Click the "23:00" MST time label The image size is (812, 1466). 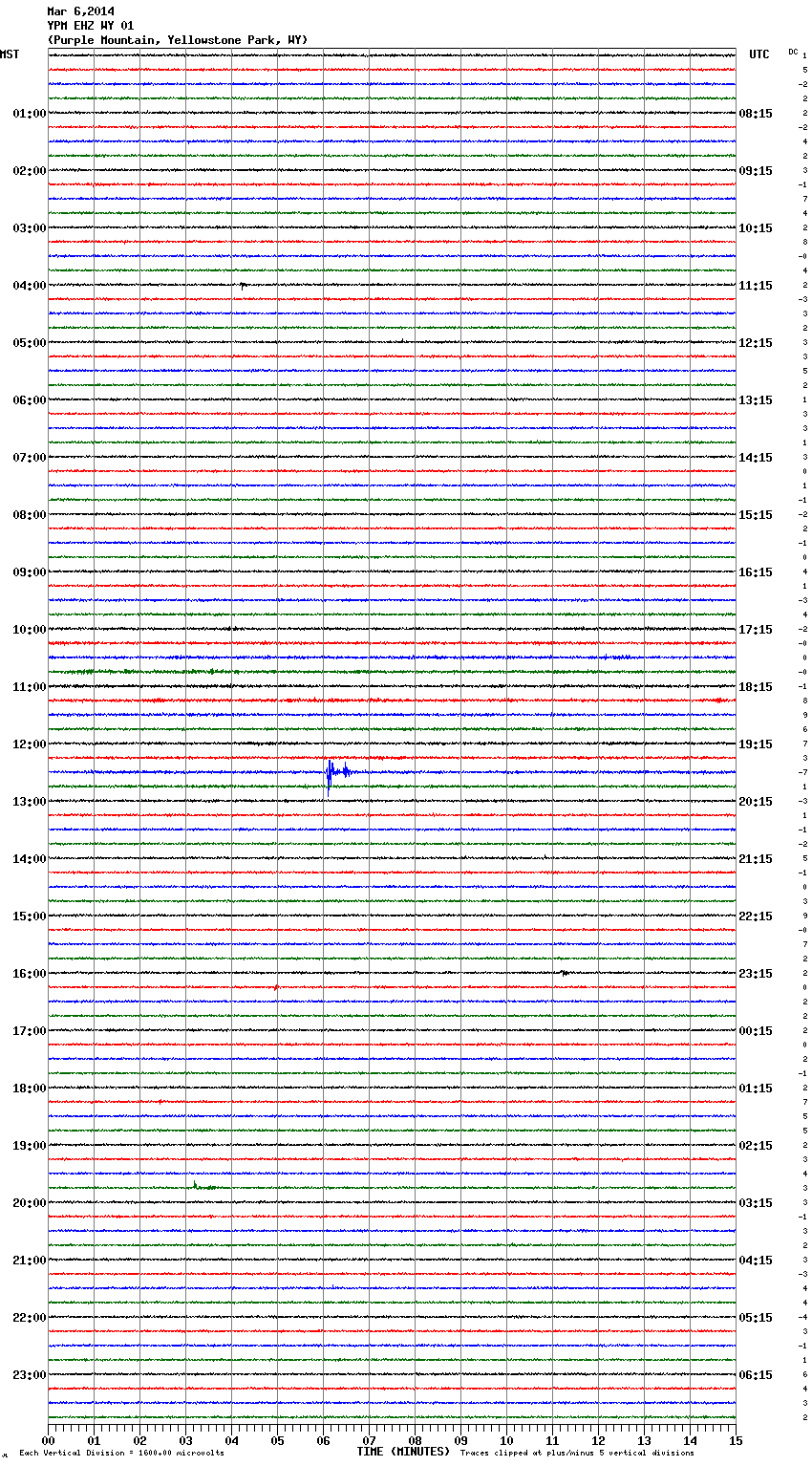30,1375
